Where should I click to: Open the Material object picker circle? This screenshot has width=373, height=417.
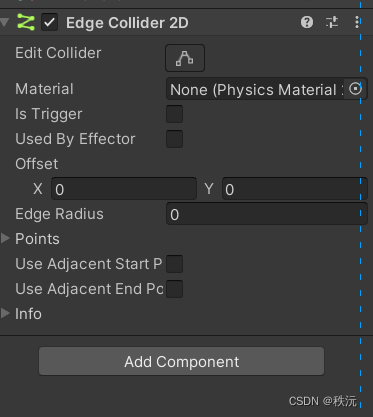coord(355,89)
